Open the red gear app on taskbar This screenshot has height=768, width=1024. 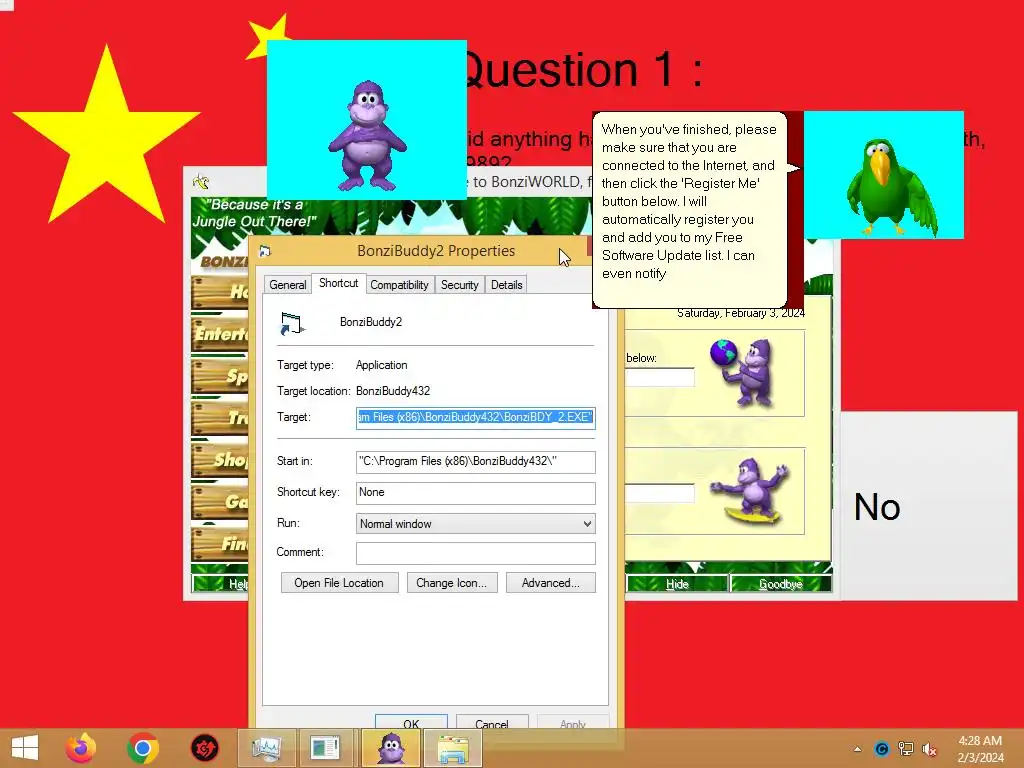click(x=204, y=748)
